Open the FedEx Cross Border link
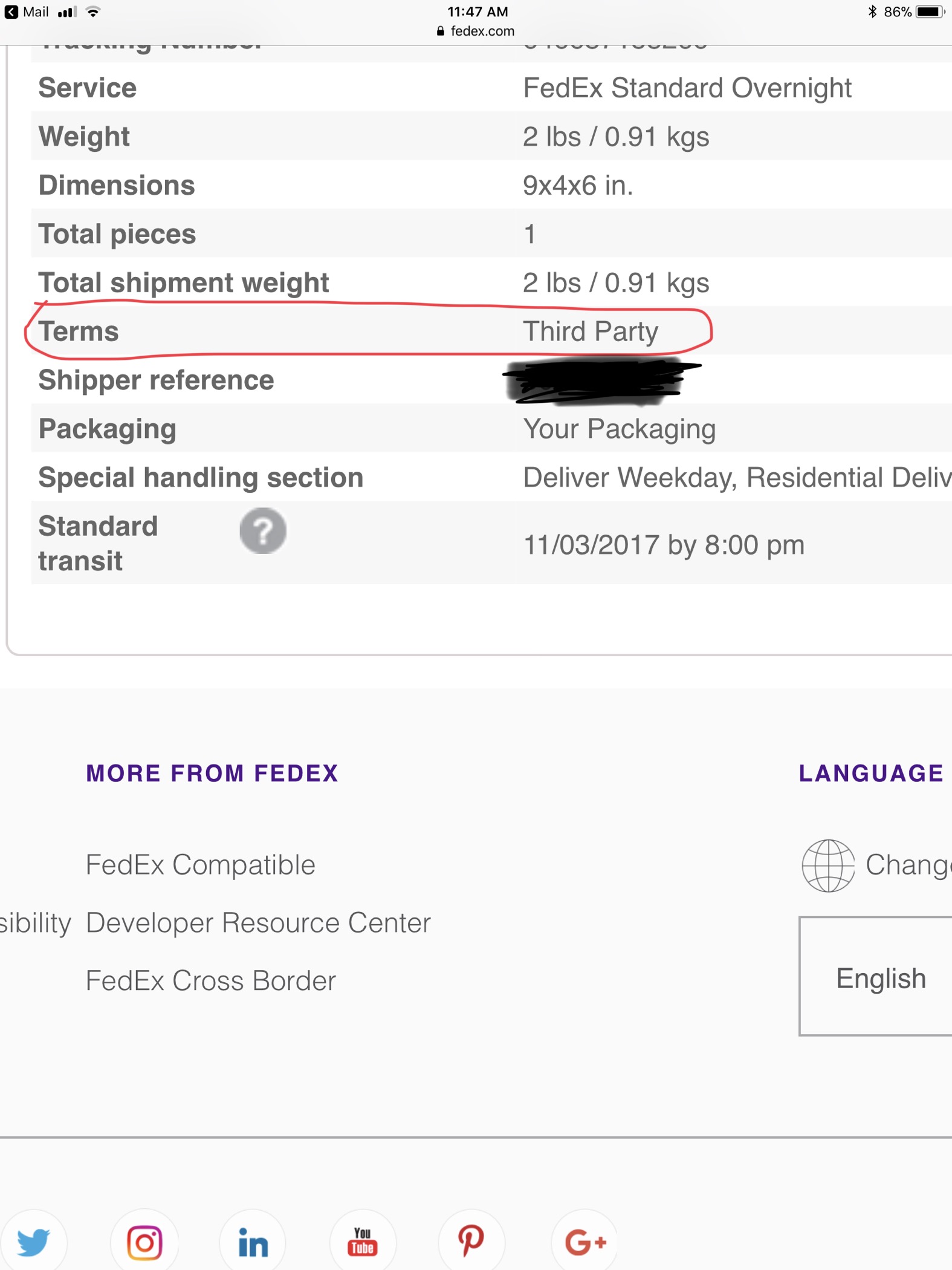Screen dimensions: 952x1270 pyautogui.click(x=210, y=981)
